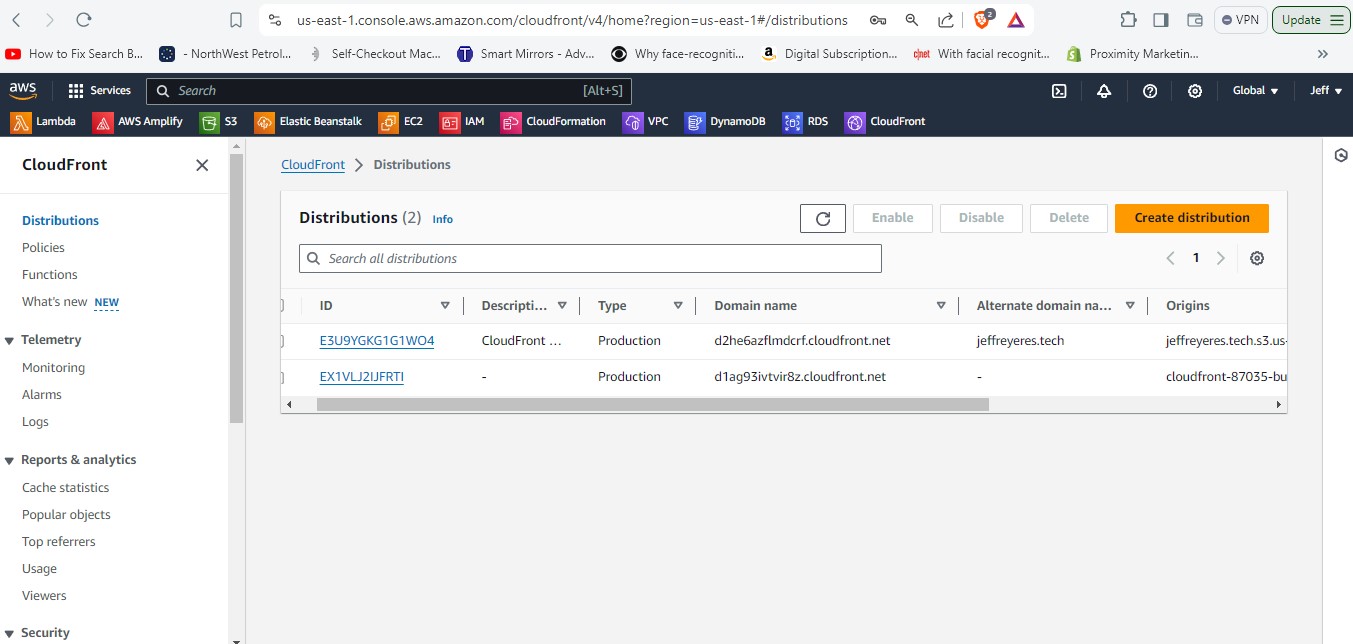
Task: Reload the browser page
Action: [x=84, y=19]
